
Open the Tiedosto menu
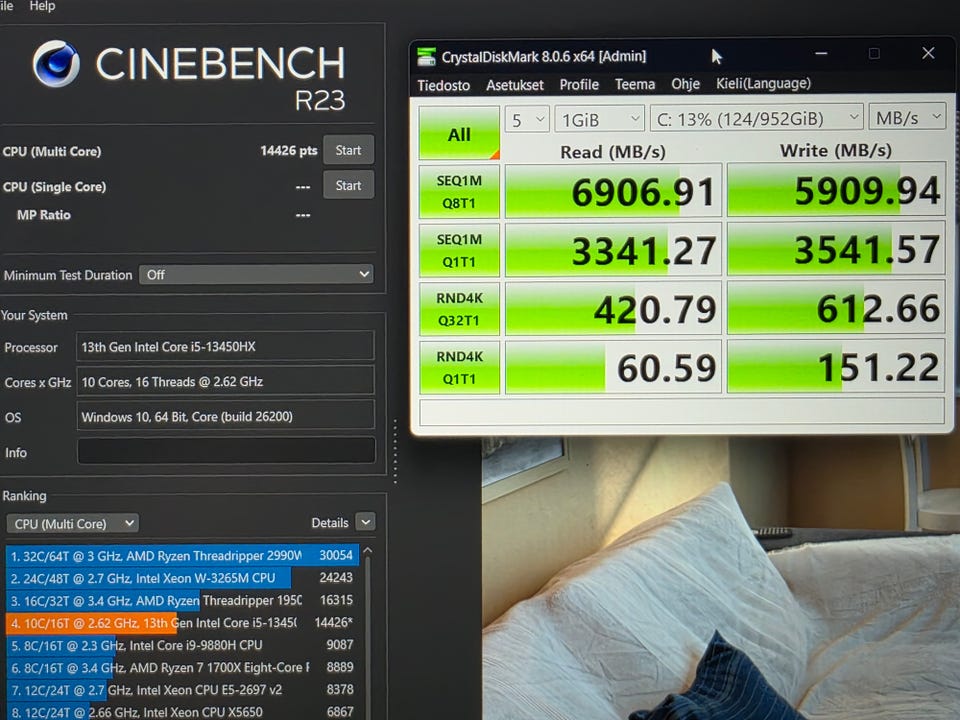tap(444, 85)
